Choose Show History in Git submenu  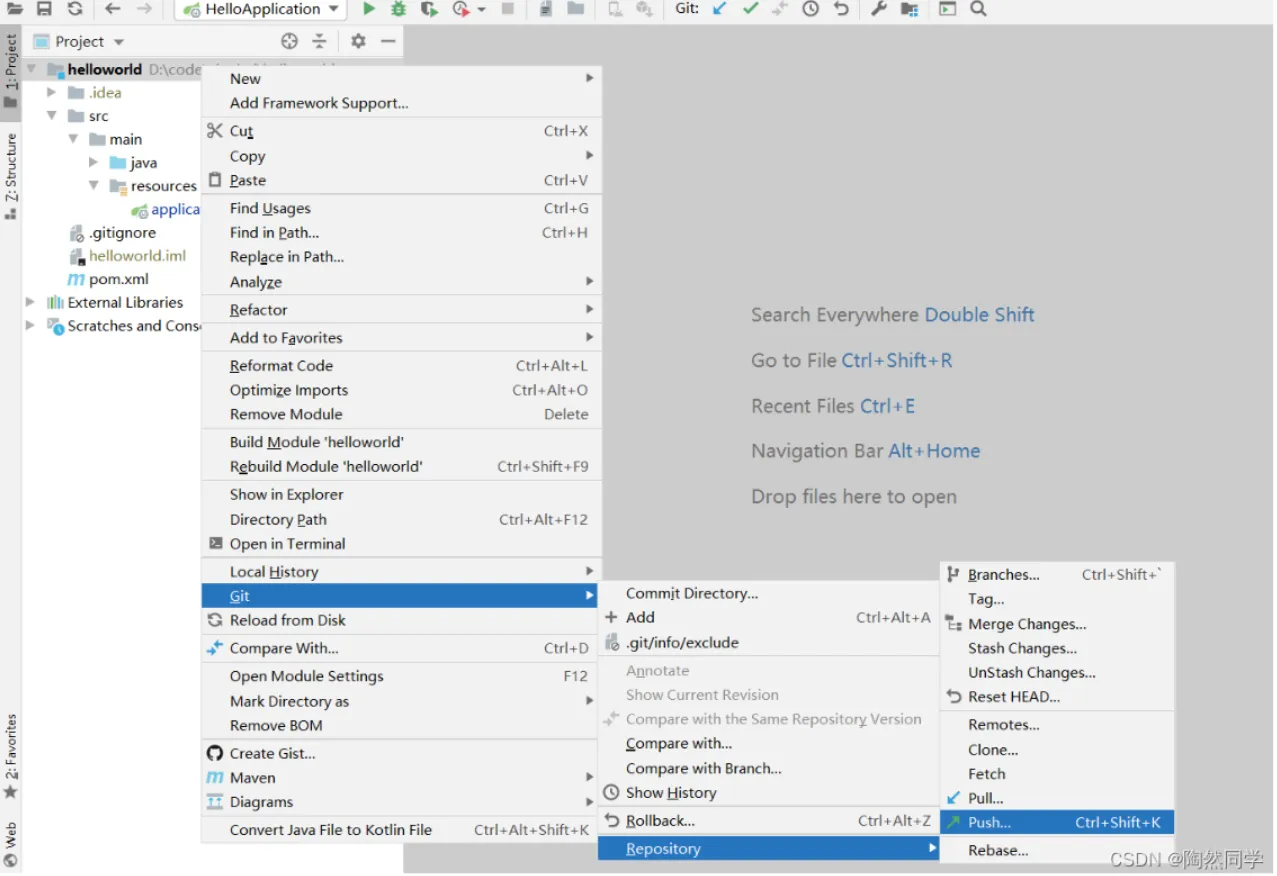(769, 793)
